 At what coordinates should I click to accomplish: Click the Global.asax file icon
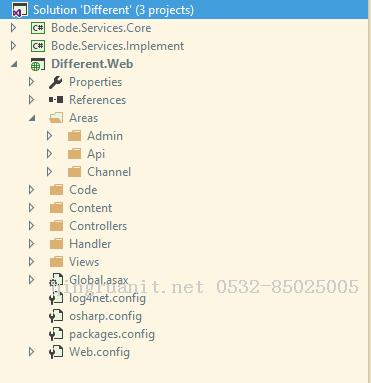[x=56, y=280]
